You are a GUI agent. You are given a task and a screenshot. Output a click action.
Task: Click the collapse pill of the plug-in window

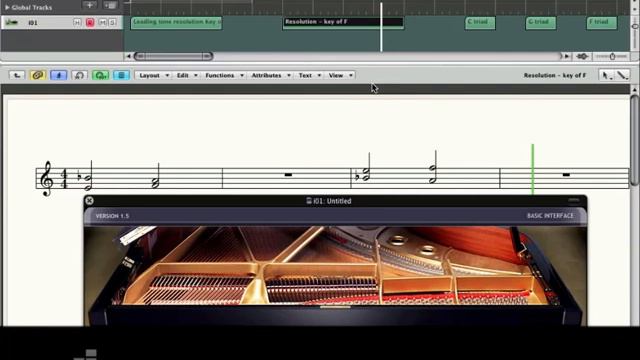(573, 200)
